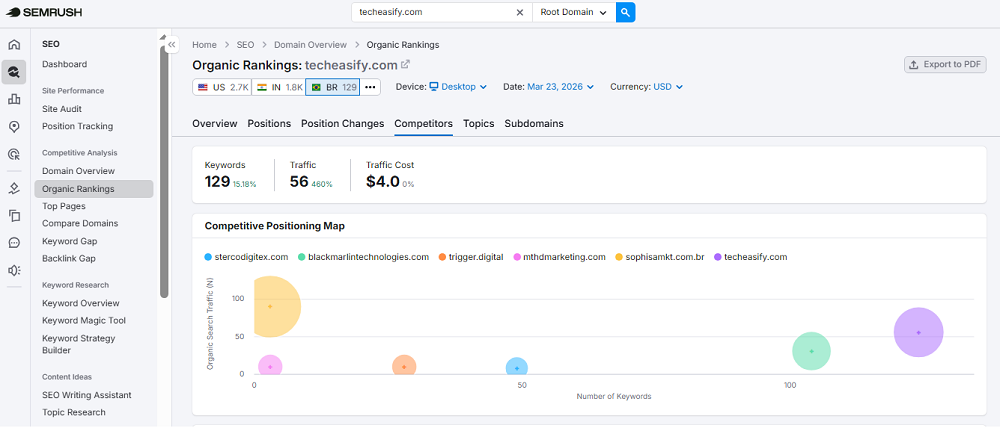This screenshot has height=431, width=1000.
Task: Open Keyword Overview in the sidebar
Action: pyautogui.click(x=80, y=303)
